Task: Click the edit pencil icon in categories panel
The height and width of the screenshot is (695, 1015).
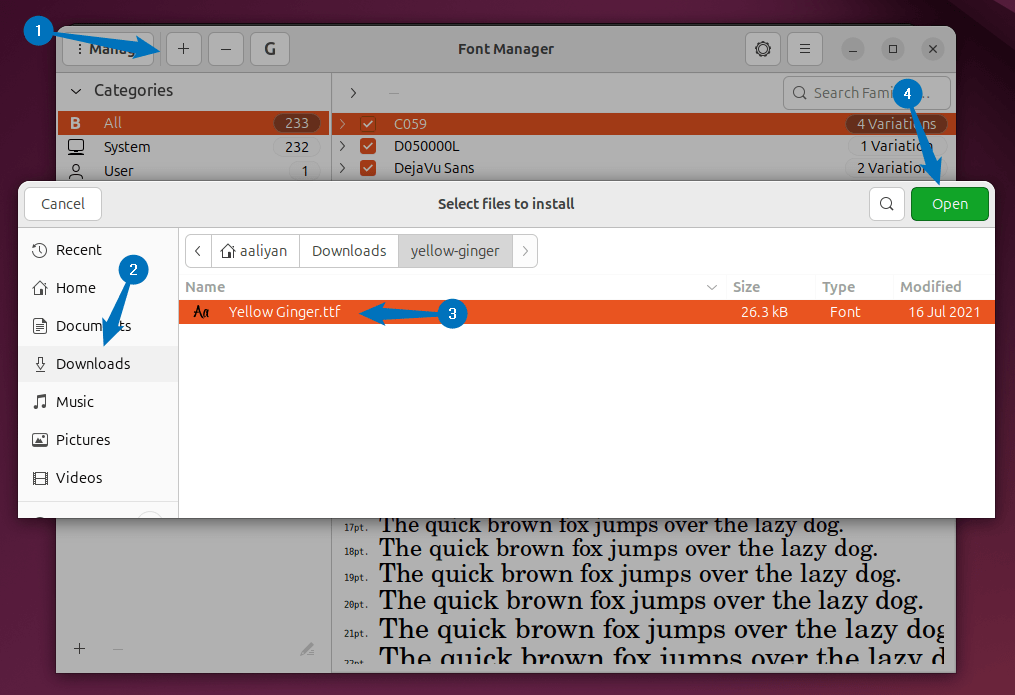Action: [x=306, y=649]
